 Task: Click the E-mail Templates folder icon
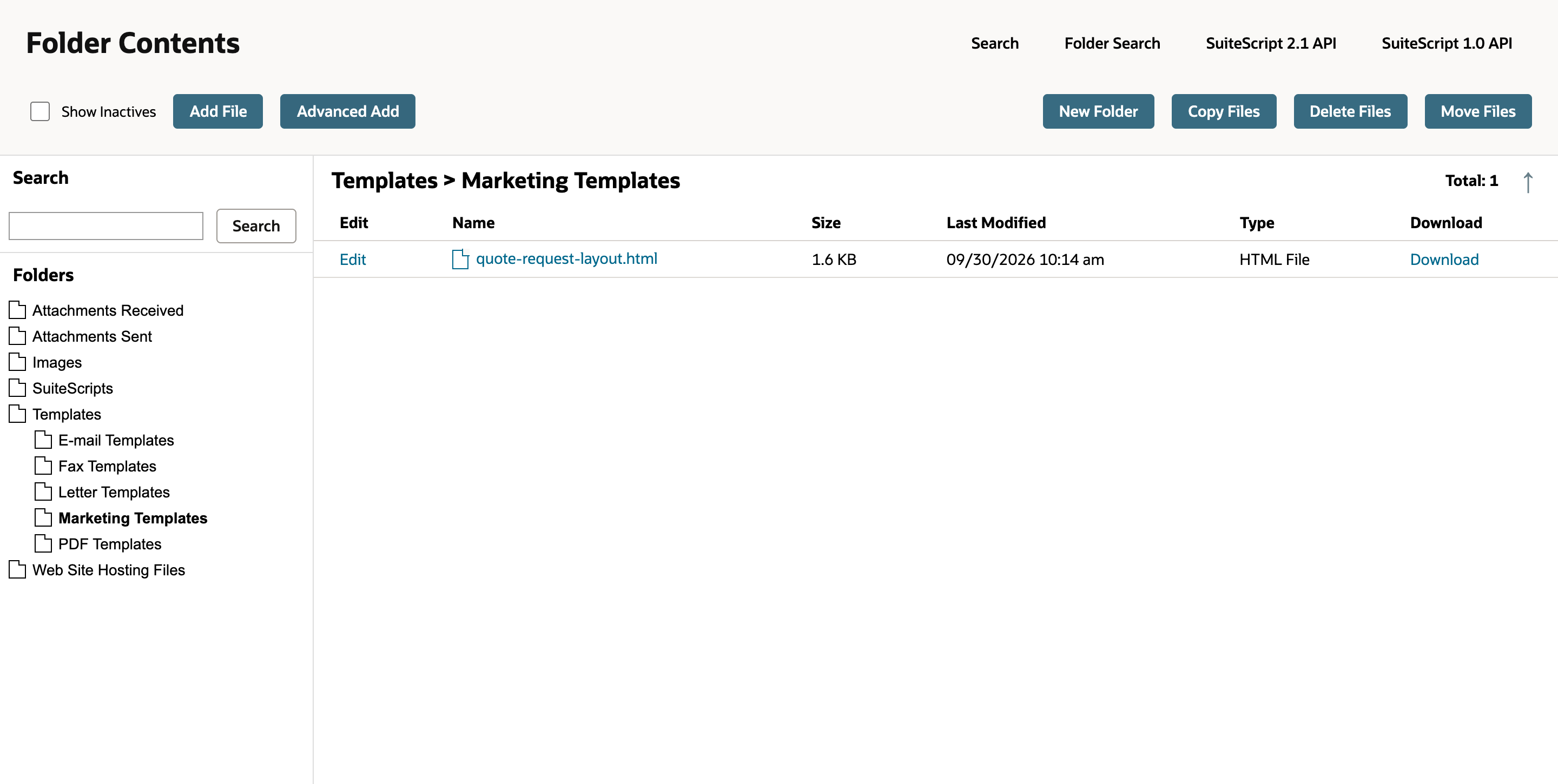click(43, 440)
